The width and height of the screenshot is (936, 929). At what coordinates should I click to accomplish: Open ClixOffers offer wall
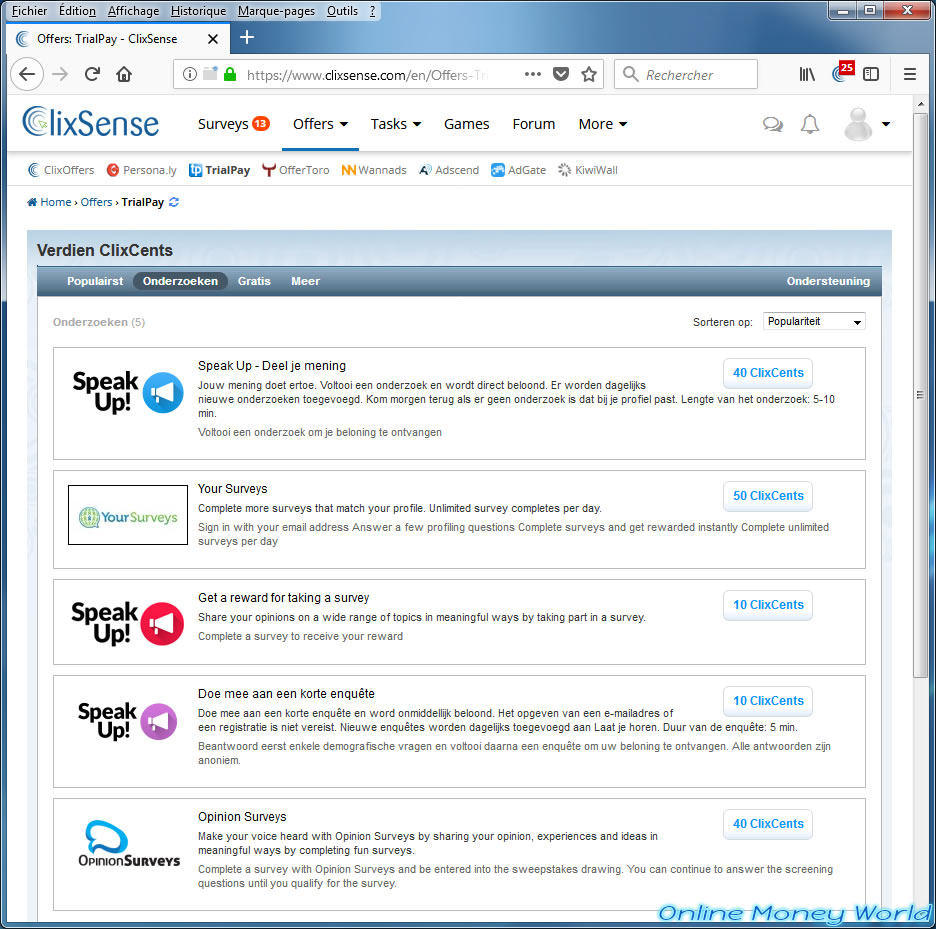pos(61,170)
